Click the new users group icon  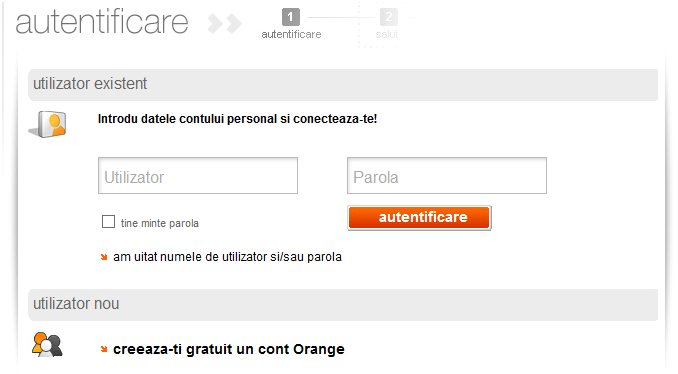coord(47,345)
